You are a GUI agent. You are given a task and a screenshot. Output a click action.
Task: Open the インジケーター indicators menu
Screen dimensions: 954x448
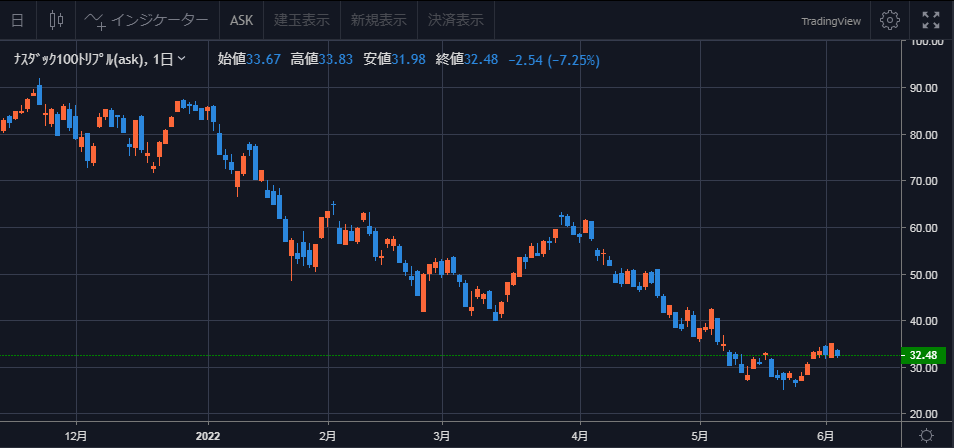[x=147, y=20]
